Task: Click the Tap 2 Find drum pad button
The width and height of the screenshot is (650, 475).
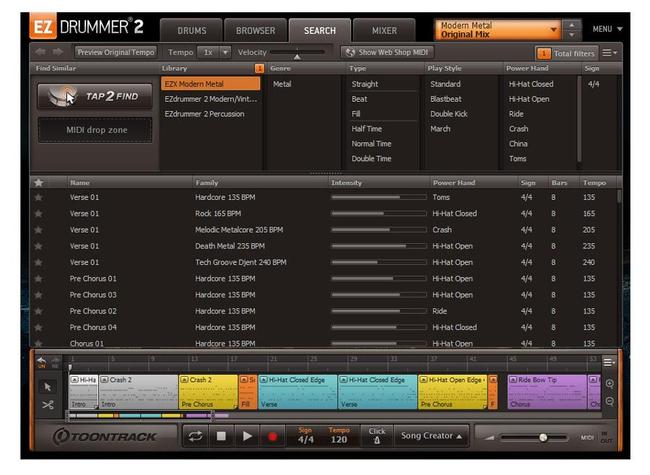Action: point(95,96)
